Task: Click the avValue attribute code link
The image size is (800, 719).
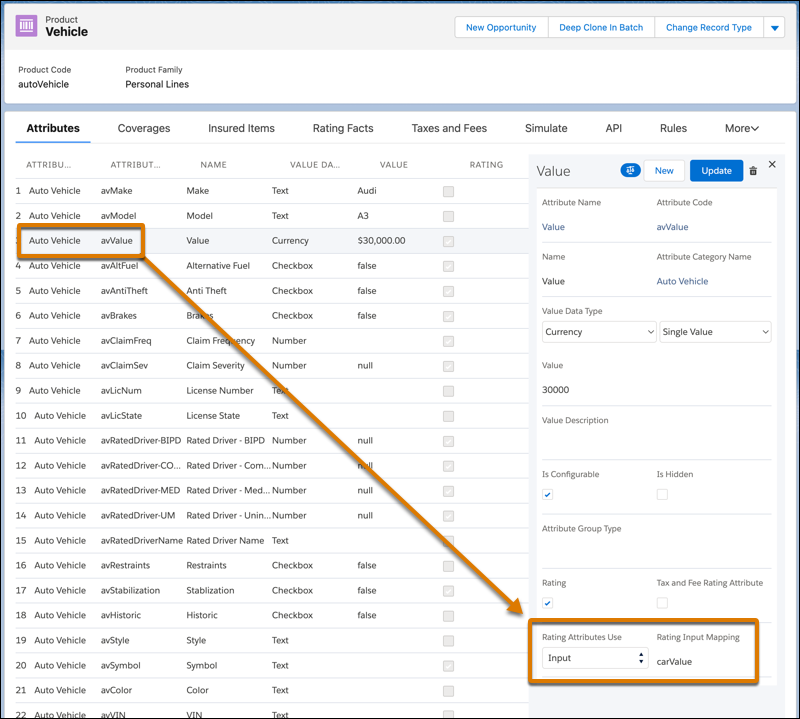Action: pyautogui.click(x=672, y=227)
